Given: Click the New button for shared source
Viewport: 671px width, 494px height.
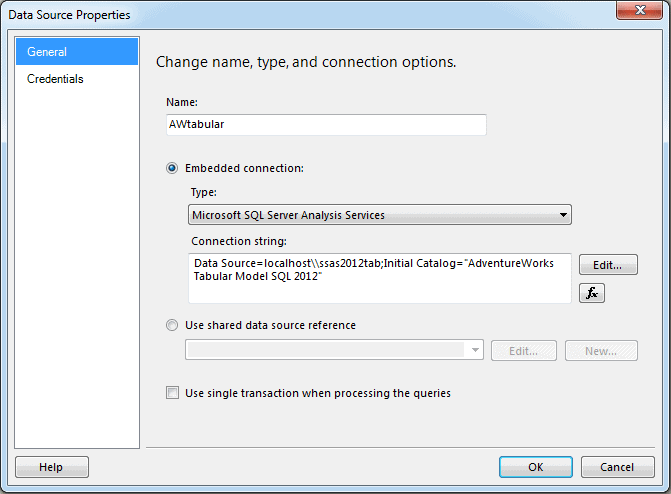Looking at the screenshot, I should 601,351.
